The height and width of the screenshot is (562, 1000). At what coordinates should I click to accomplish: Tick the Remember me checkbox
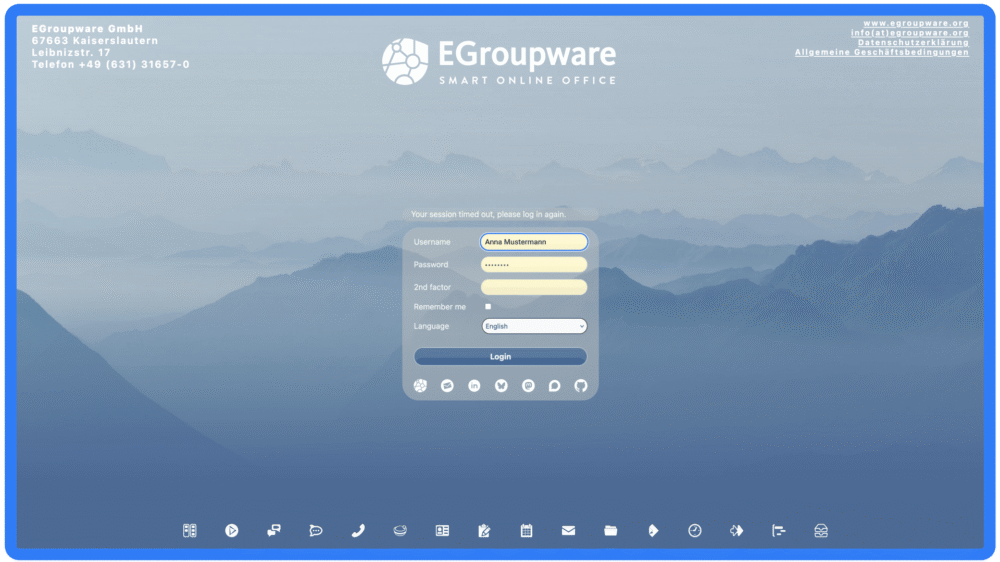[488, 307]
